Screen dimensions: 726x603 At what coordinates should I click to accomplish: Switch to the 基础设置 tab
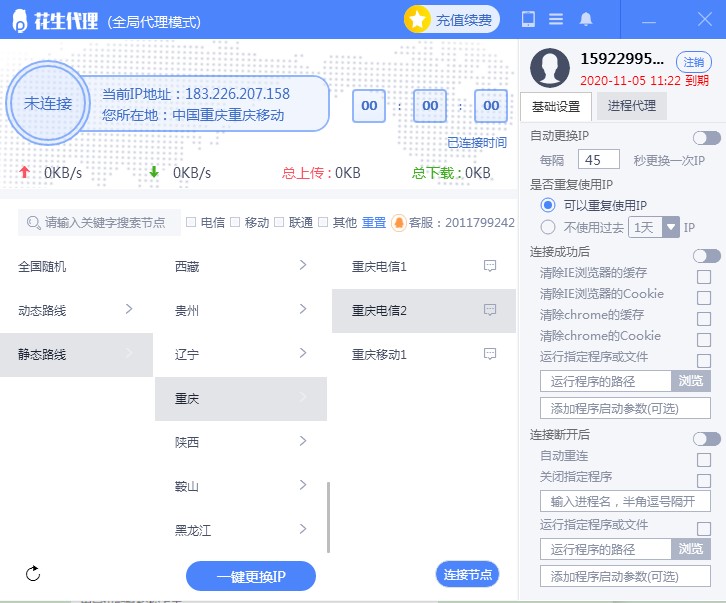coord(556,106)
